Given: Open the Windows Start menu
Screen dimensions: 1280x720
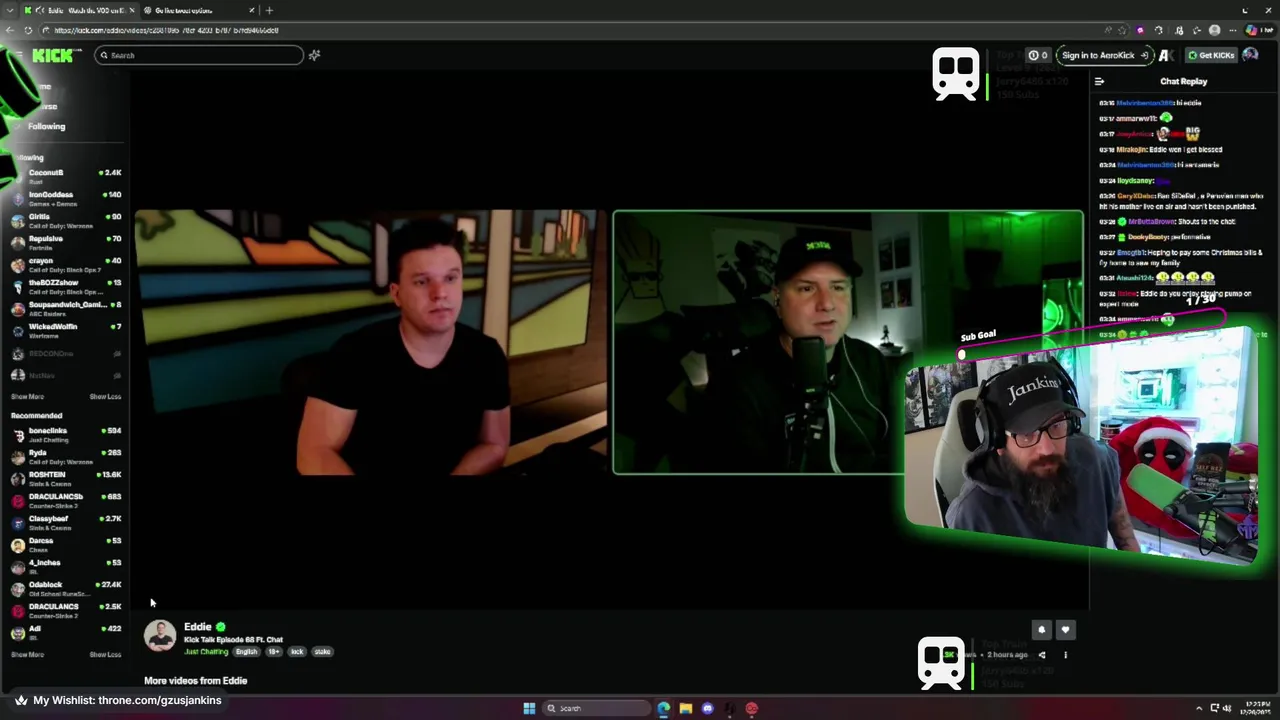Looking at the screenshot, I should (529, 708).
